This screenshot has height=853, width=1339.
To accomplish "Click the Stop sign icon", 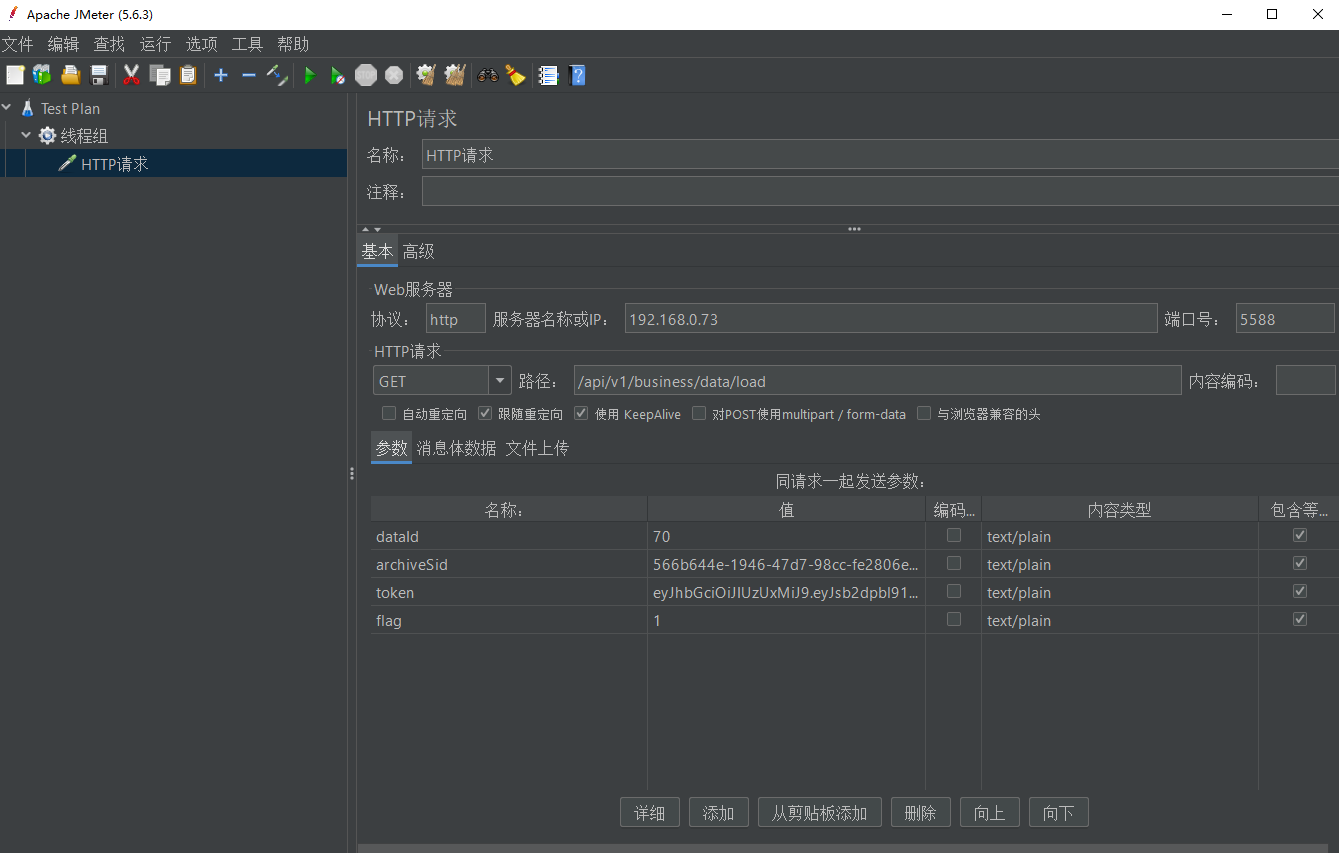I will (366, 75).
